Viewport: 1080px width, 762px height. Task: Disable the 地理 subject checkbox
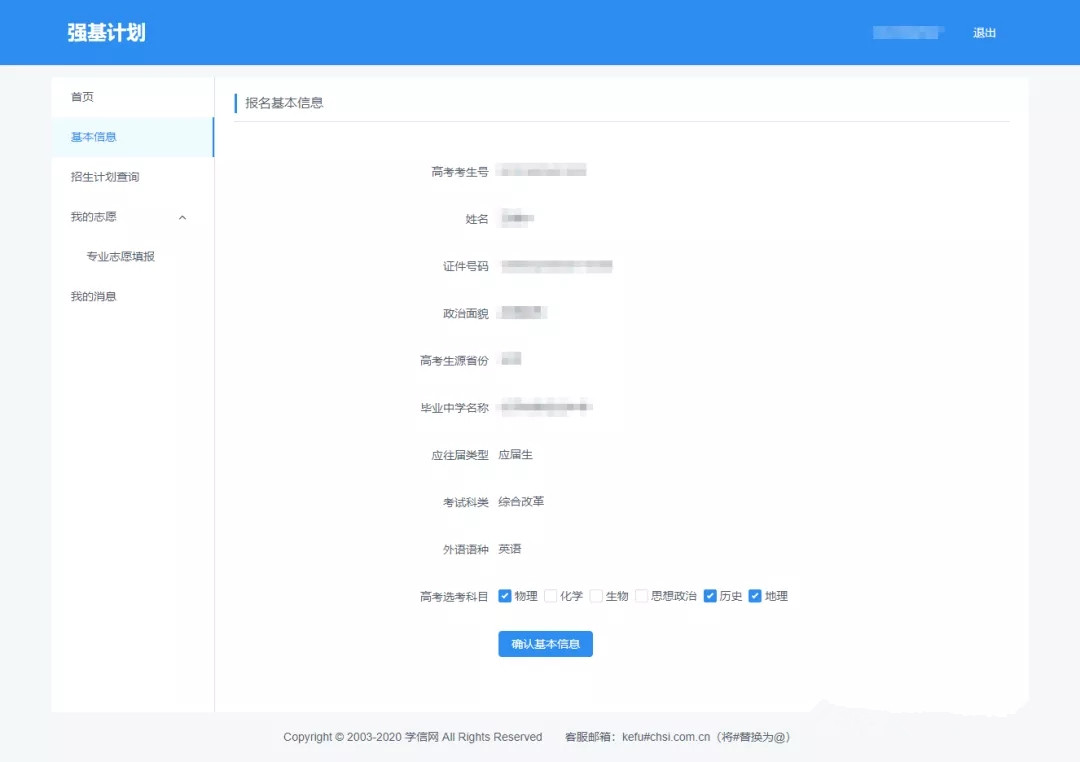pyautogui.click(x=756, y=595)
